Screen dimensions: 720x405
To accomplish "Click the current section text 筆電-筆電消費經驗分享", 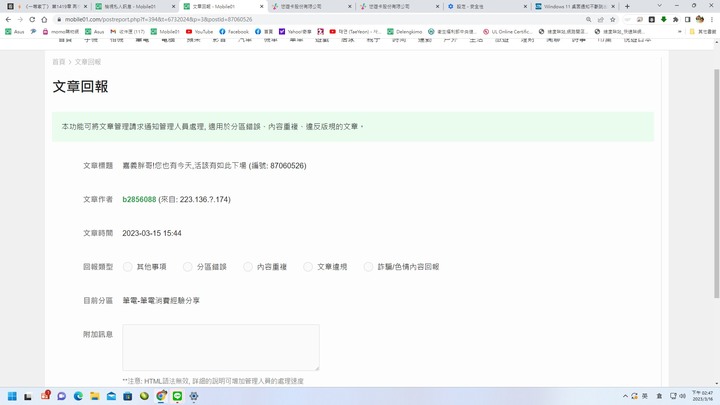I will pos(161,301).
